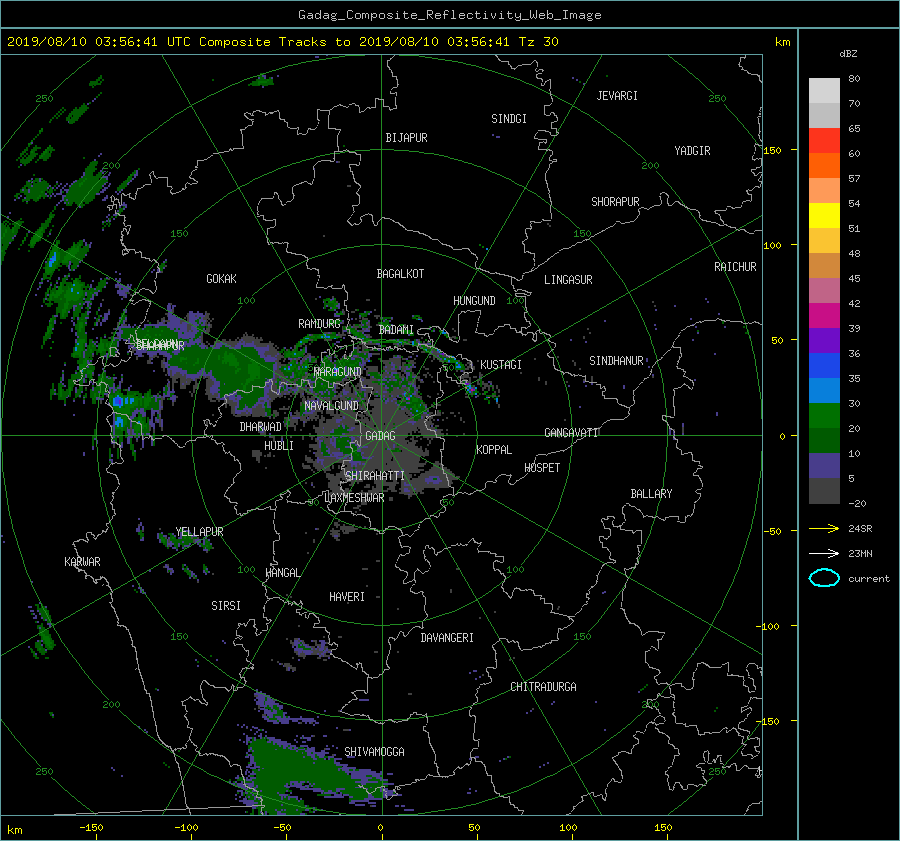The height and width of the screenshot is (841, 900).
Task: Click the blue high-reflectivity cell southwest of Belgaum
Action: (x=118, y=401)
